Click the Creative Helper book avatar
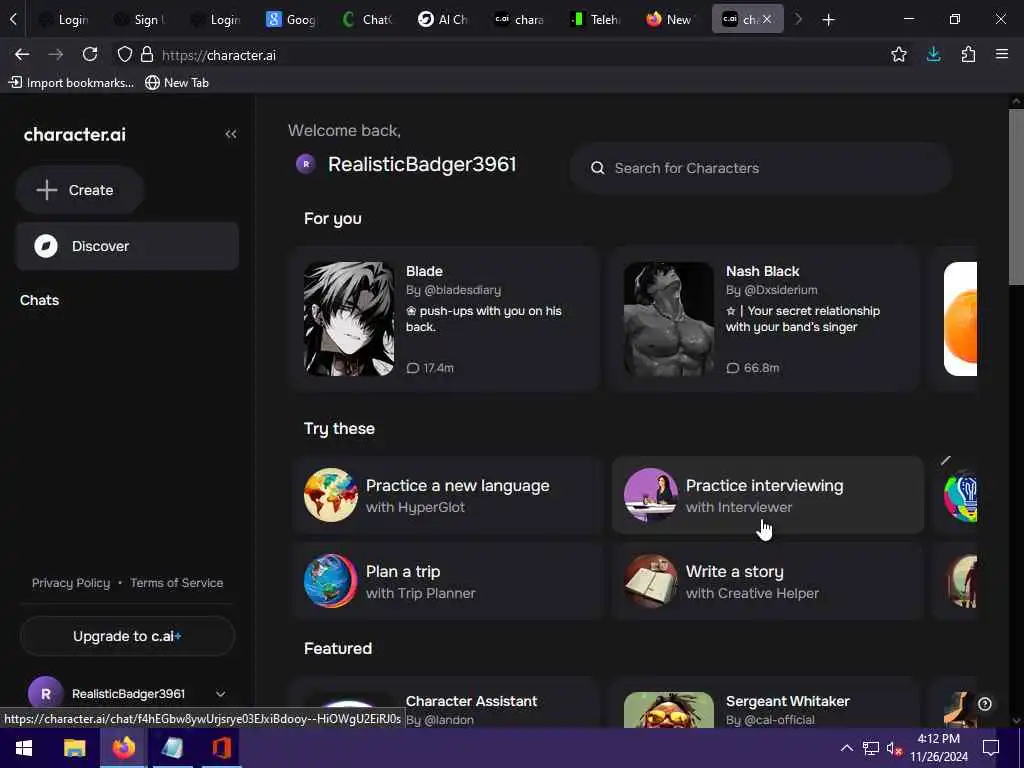 650,581
